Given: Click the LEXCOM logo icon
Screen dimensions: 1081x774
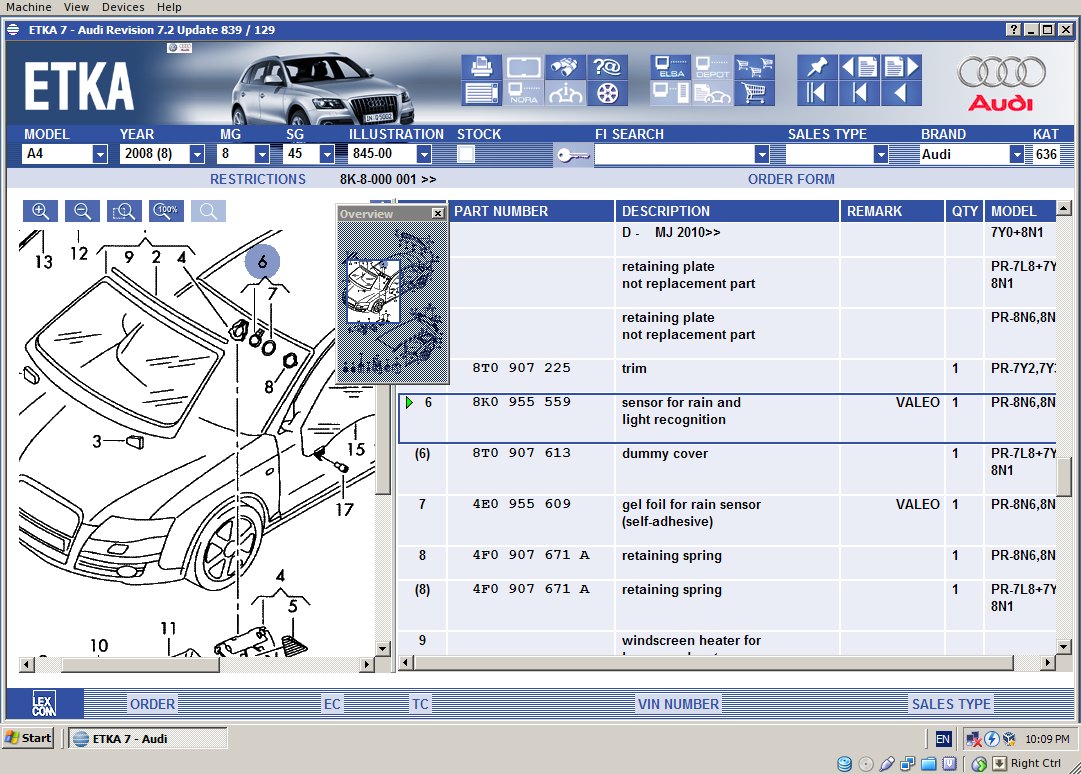Looking at the screenshot, I should click(x=43, y=704).
